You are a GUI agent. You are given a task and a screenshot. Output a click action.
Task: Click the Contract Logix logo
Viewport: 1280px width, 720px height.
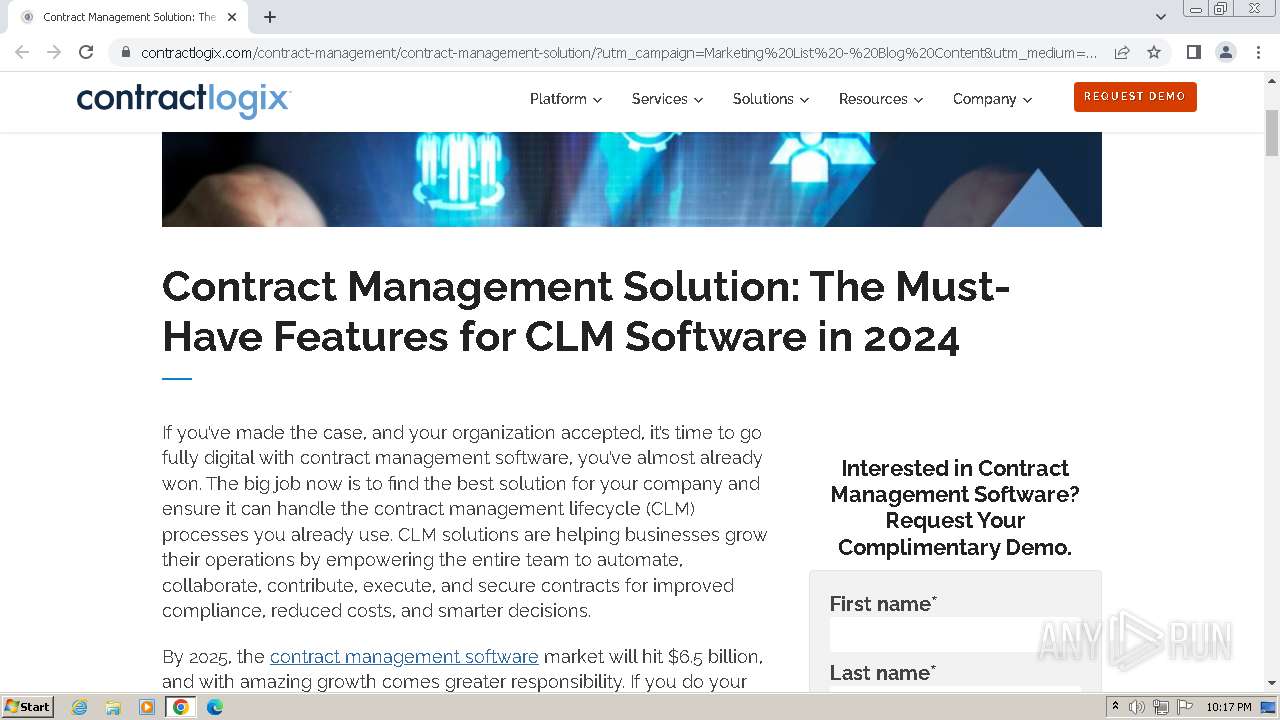tap(184, 100)
